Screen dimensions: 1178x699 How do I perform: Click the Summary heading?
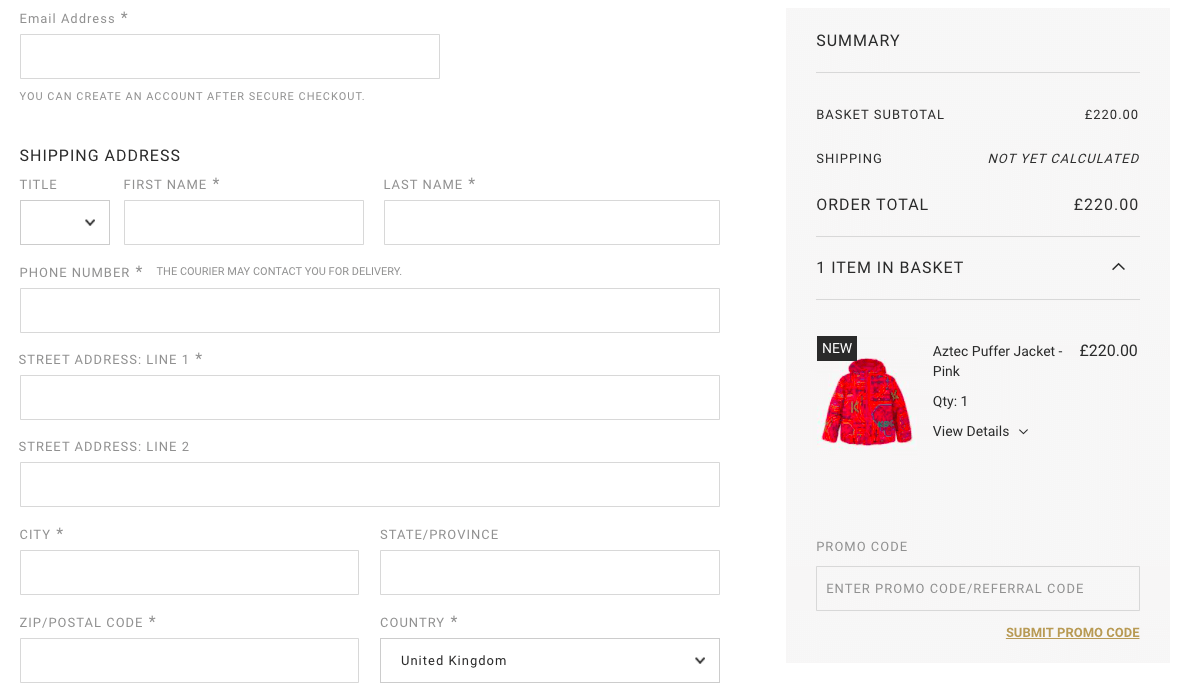point(858,41)
